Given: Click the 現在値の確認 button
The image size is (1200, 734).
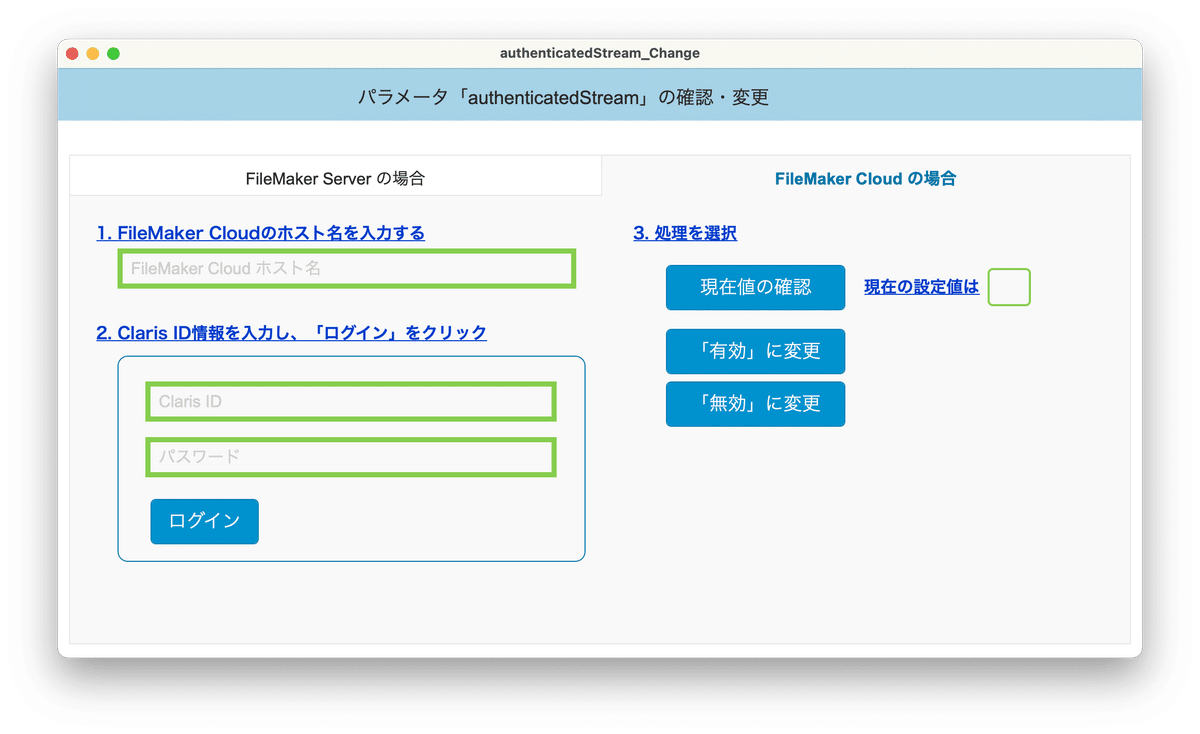Looking at the screenshot, I should click(x=755, y=288).
